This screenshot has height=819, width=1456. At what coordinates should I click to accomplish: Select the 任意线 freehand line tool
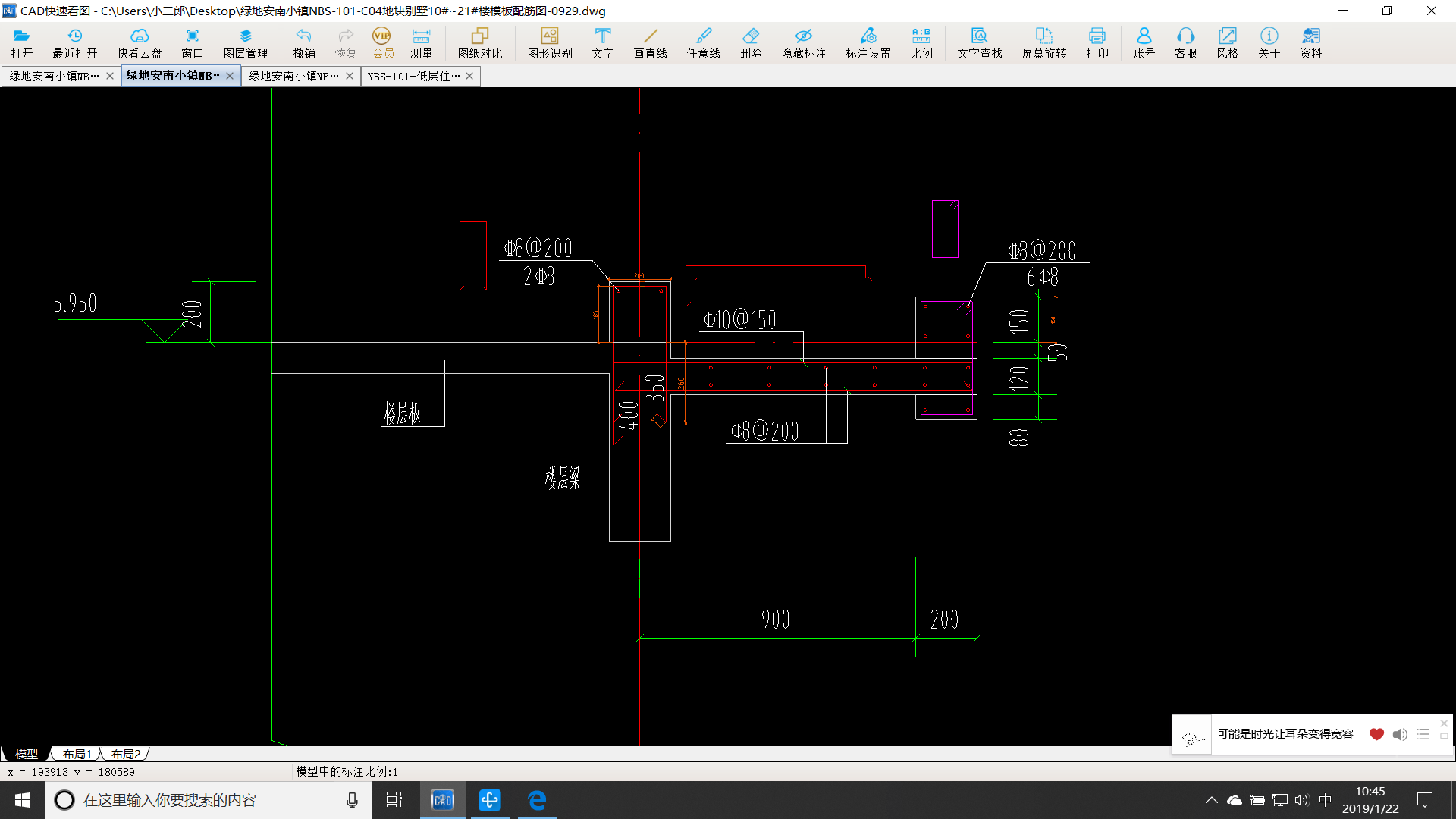(704, 42)
